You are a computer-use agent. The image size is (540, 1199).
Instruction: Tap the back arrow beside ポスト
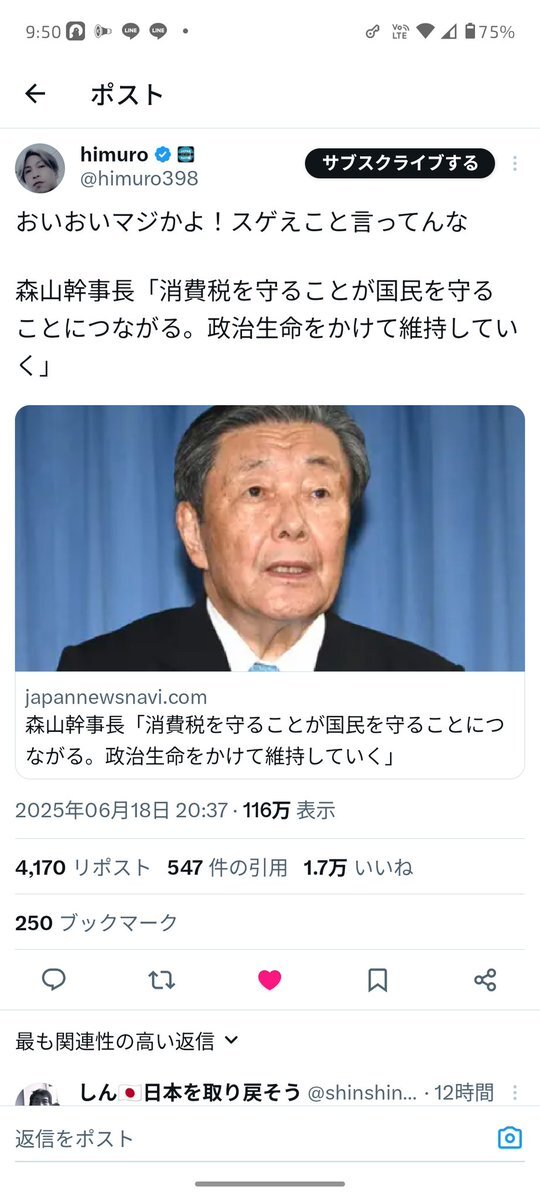[x=35, y=93]
